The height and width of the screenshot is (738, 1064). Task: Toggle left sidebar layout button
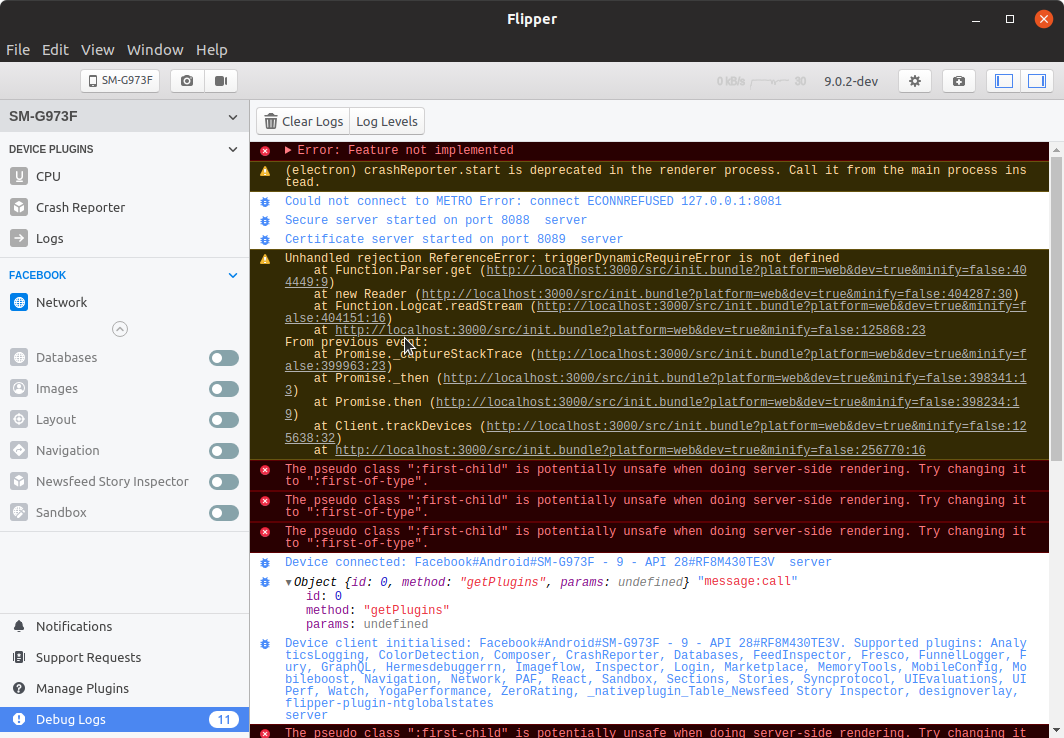pos(1004,81)
